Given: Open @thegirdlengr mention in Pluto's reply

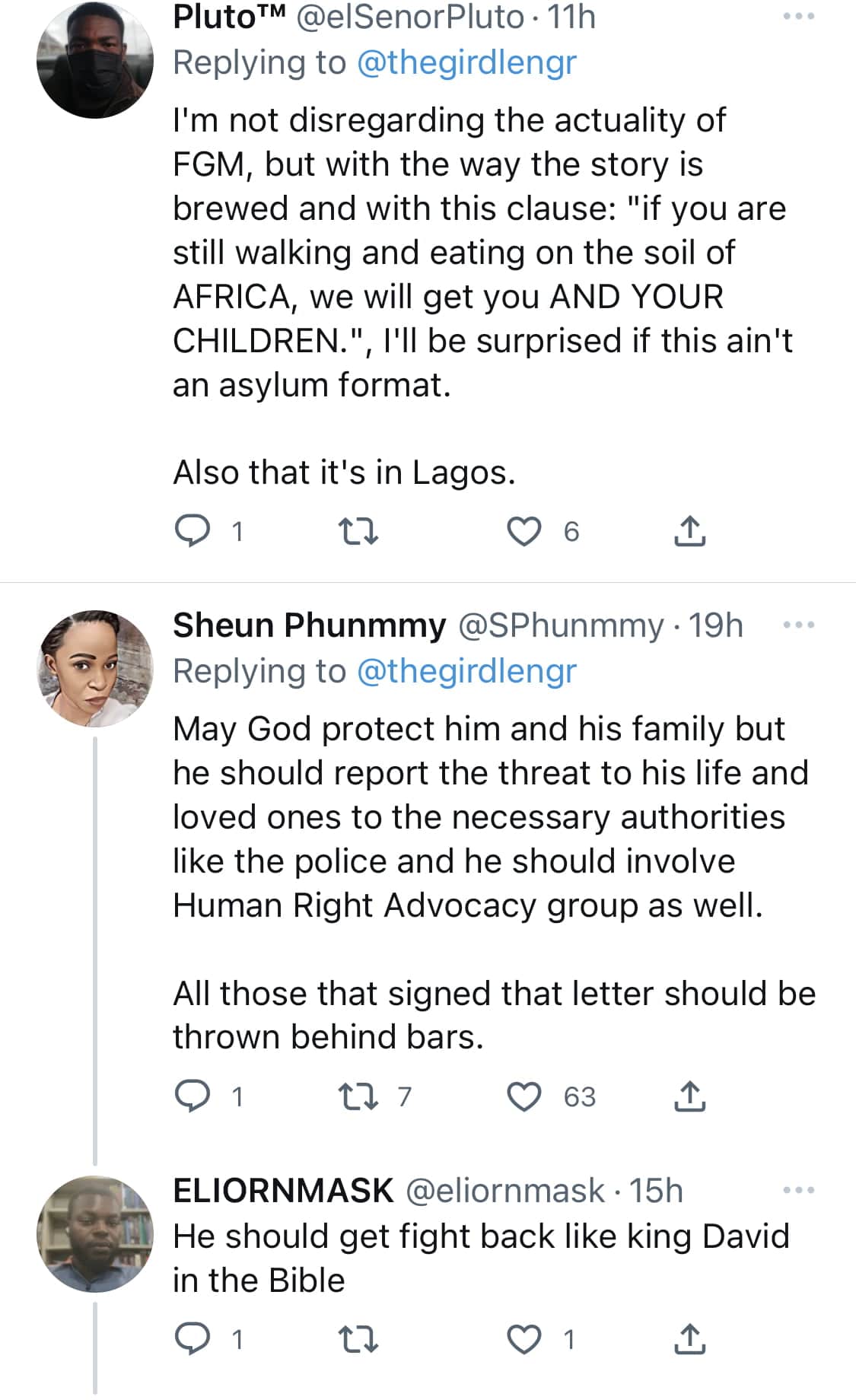Looking at the screenshot, I should [466, 62].
